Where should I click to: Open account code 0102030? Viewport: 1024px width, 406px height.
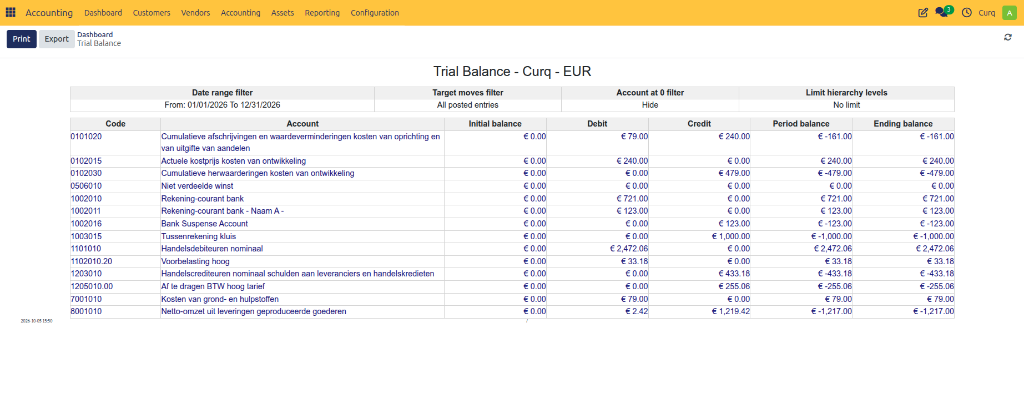click(x=86, y=173)
